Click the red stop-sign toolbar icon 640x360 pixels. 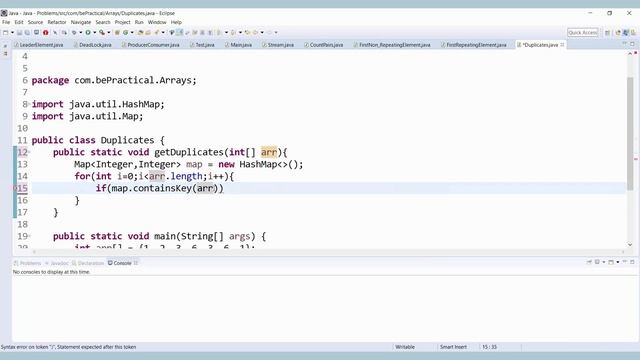click(x=46, y=32)
